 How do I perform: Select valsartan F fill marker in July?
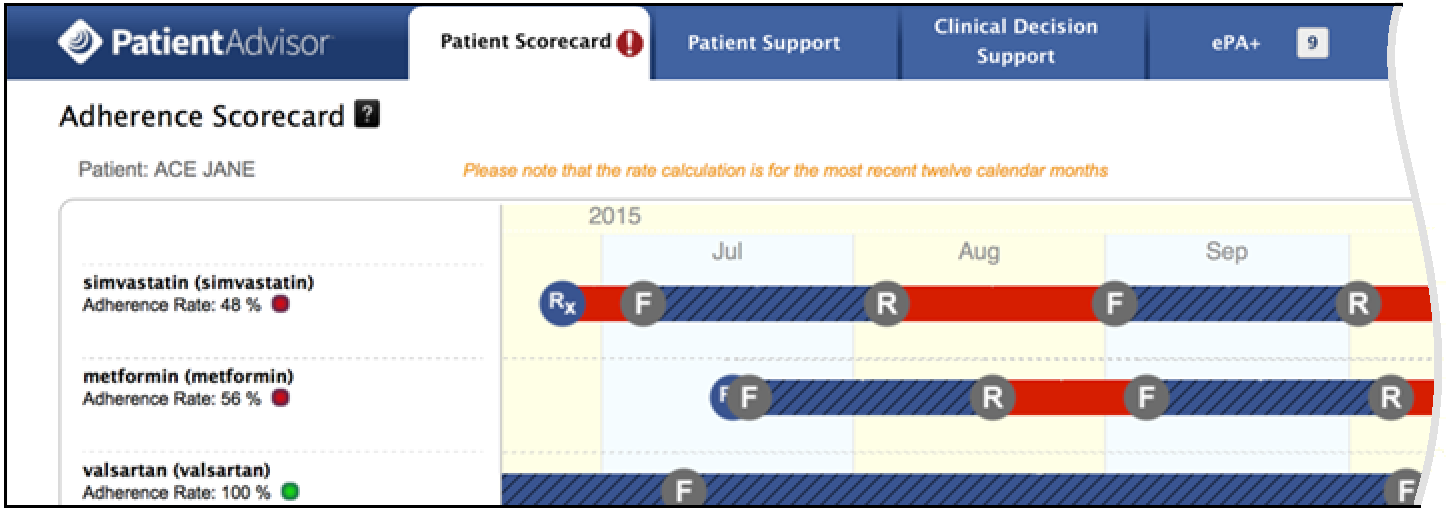(x=684, y=490)
